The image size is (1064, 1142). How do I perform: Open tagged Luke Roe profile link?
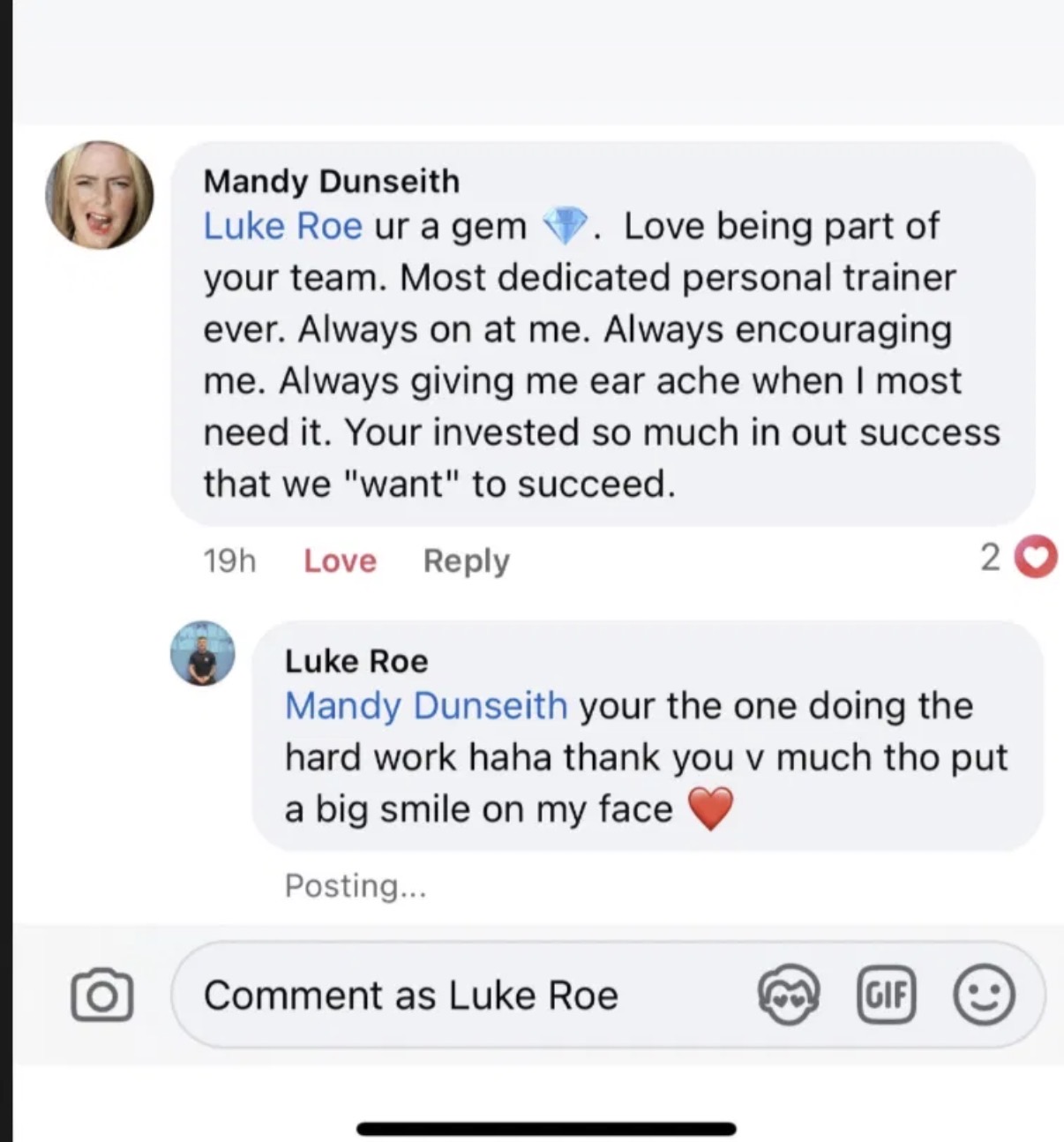point(282,226)
